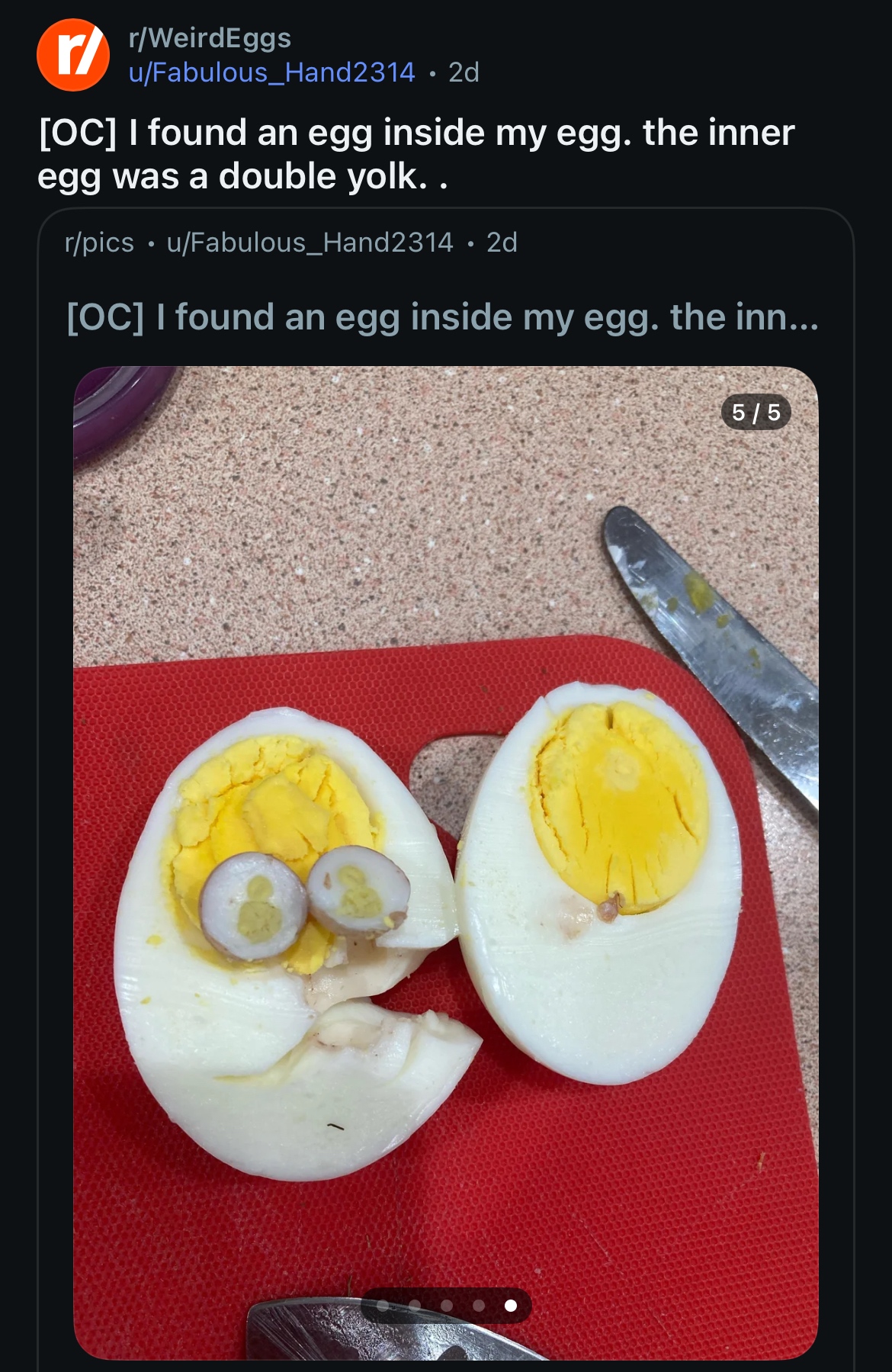This screenshot has width=892, height=1372.
Task: Open the top u/Fabulous_Hand2314 profile link
Action: tap(271, 72)
